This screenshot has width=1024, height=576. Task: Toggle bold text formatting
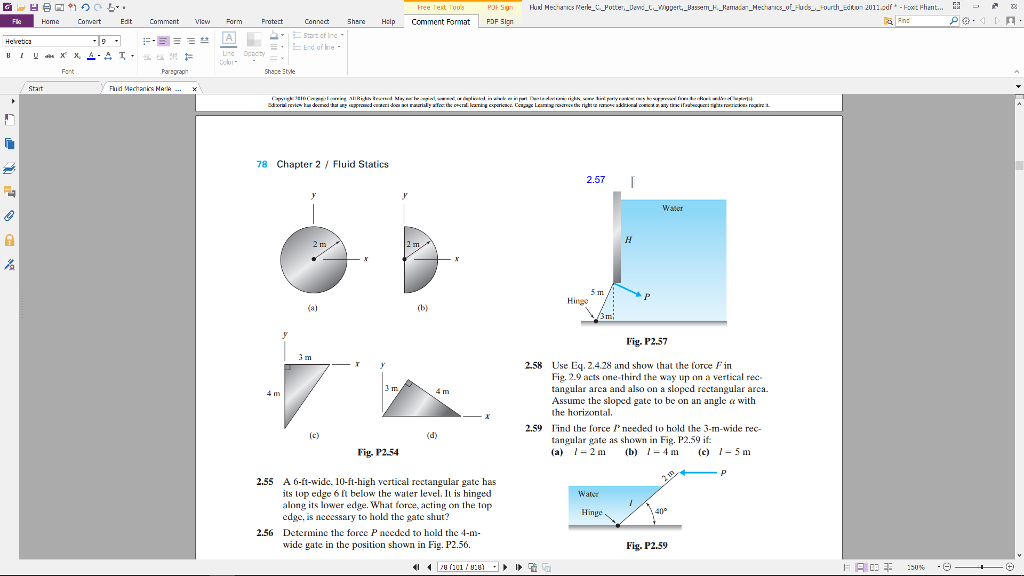coord(8,55)
